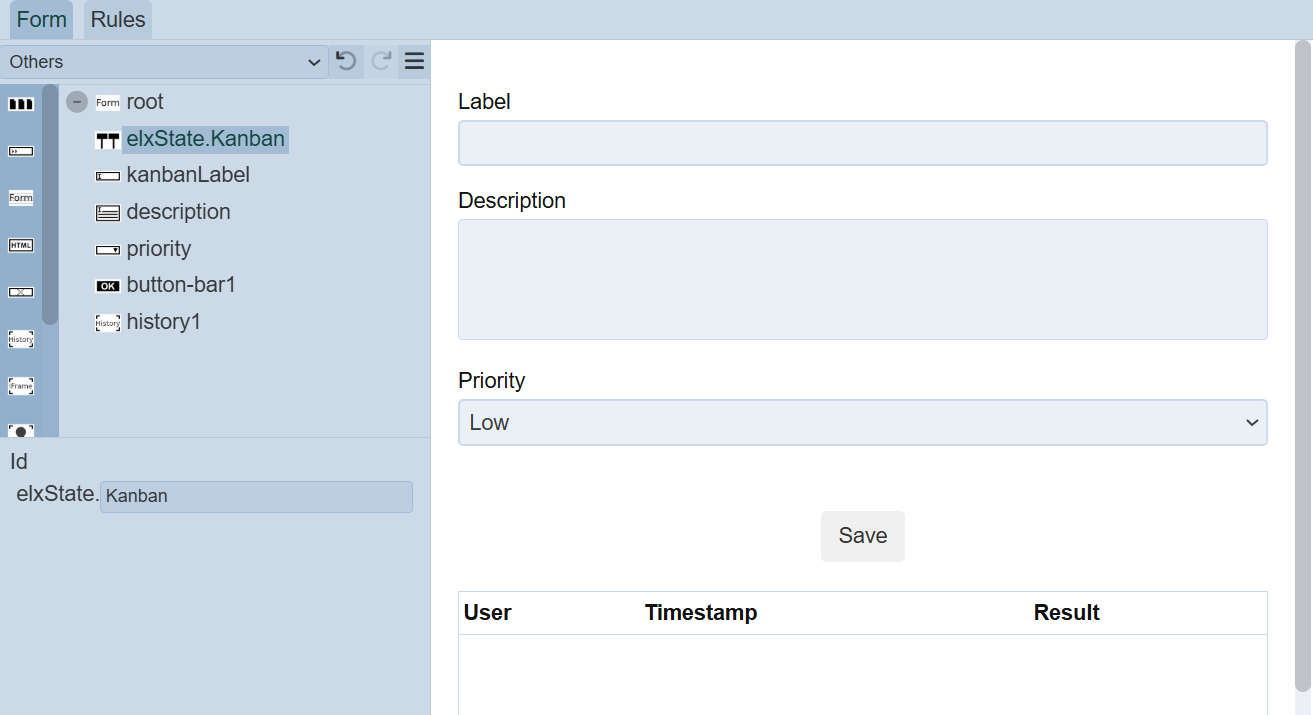The width and height of the screenshot is (1313, 715).
Task: Focus the Description text area
Action: pos(862,279)
